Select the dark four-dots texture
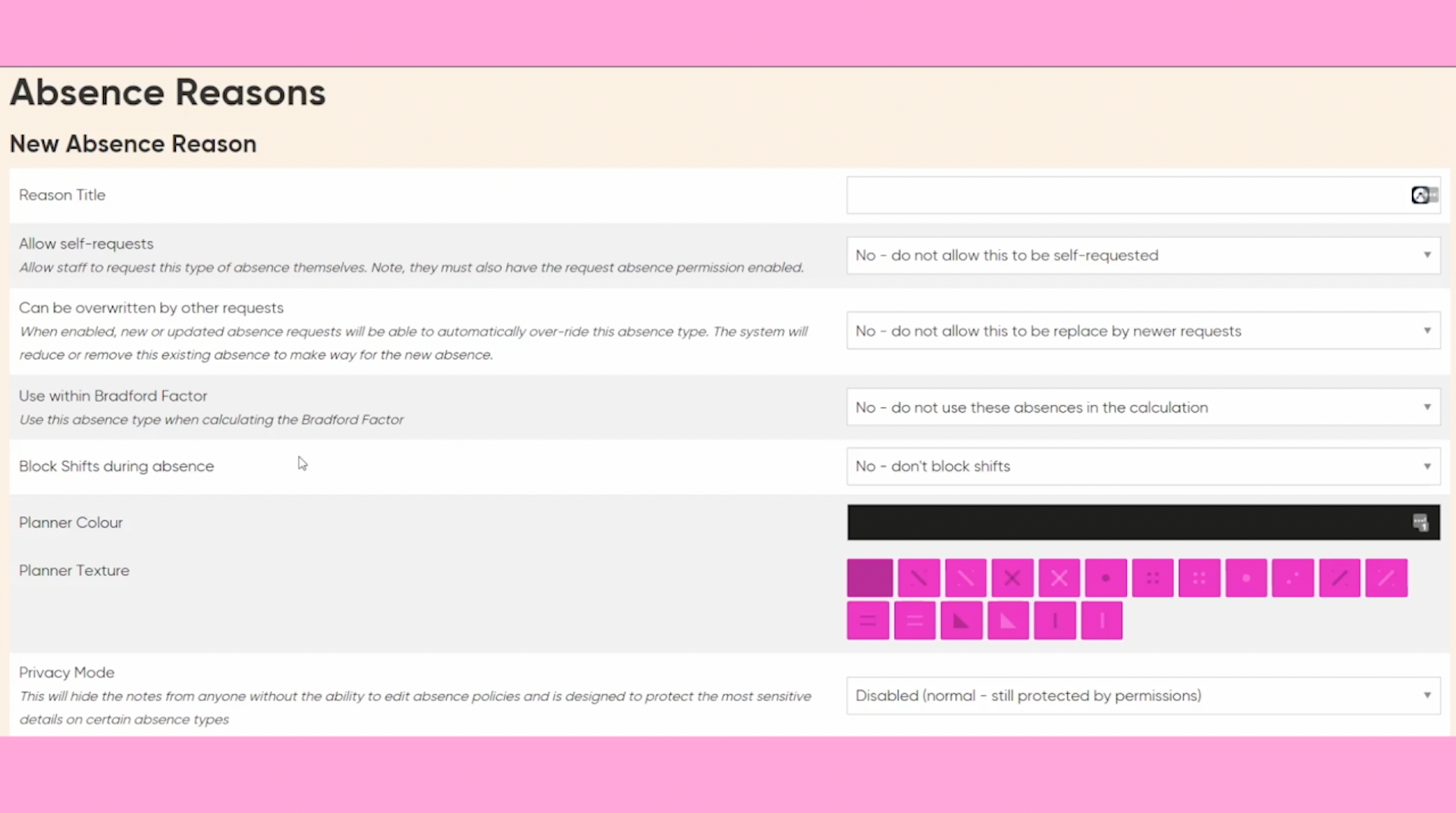Image resolution: width=1456 pixels, height=813 pixels. tap(1153, 578)
